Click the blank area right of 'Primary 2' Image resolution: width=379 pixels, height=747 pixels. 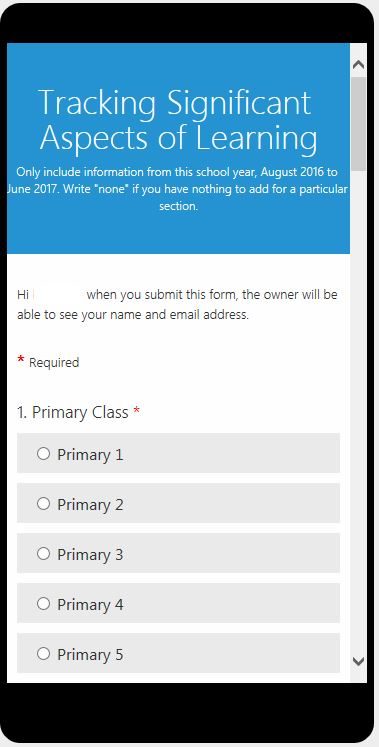click(x=231, y=503)
